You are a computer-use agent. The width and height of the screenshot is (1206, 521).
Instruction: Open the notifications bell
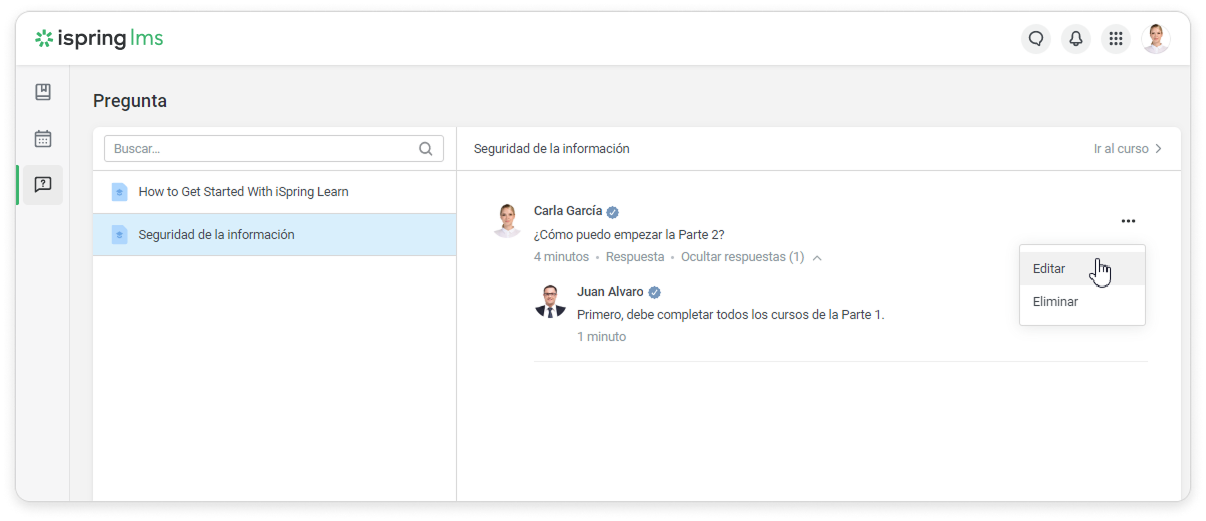[1076, 39]
